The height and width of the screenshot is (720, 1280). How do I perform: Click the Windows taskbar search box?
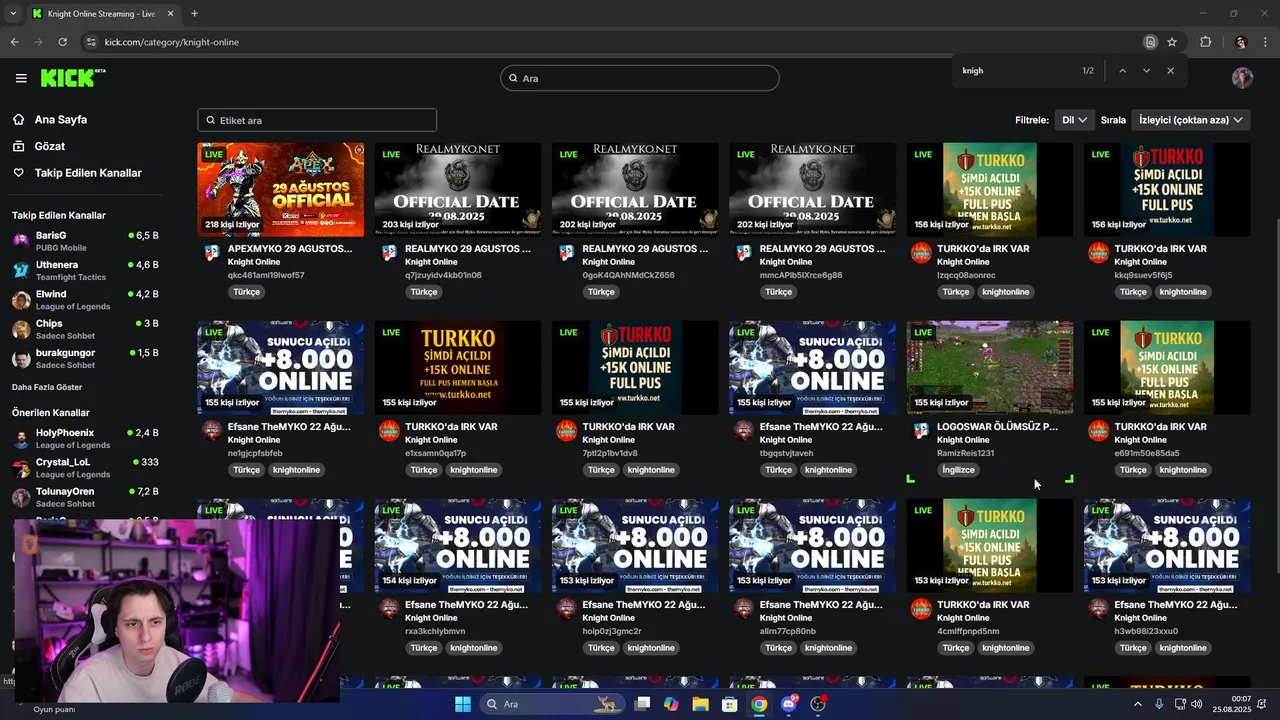point(552,704)
